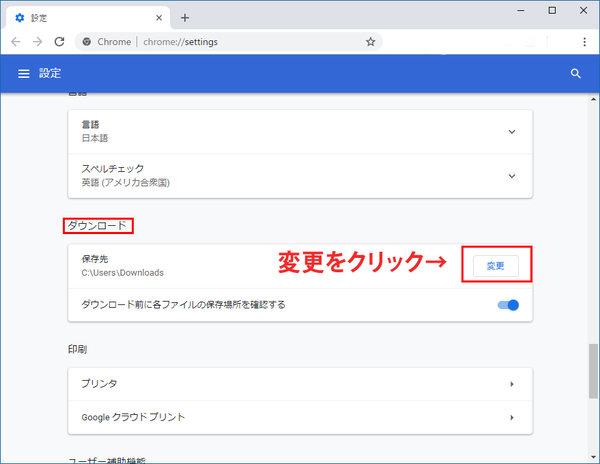Image resolution: width=600 pixels, height=464 pixels.
Task: Click the 変更 button for download location
Action: click(x=495, y=266)
